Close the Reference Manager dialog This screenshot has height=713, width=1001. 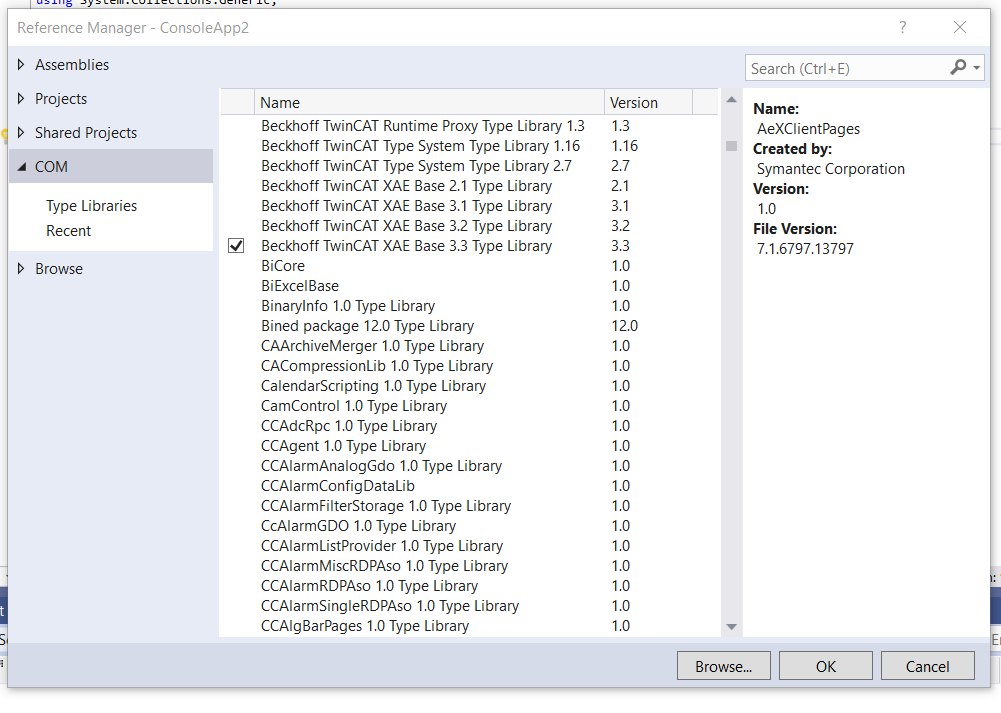click(960, 27)
